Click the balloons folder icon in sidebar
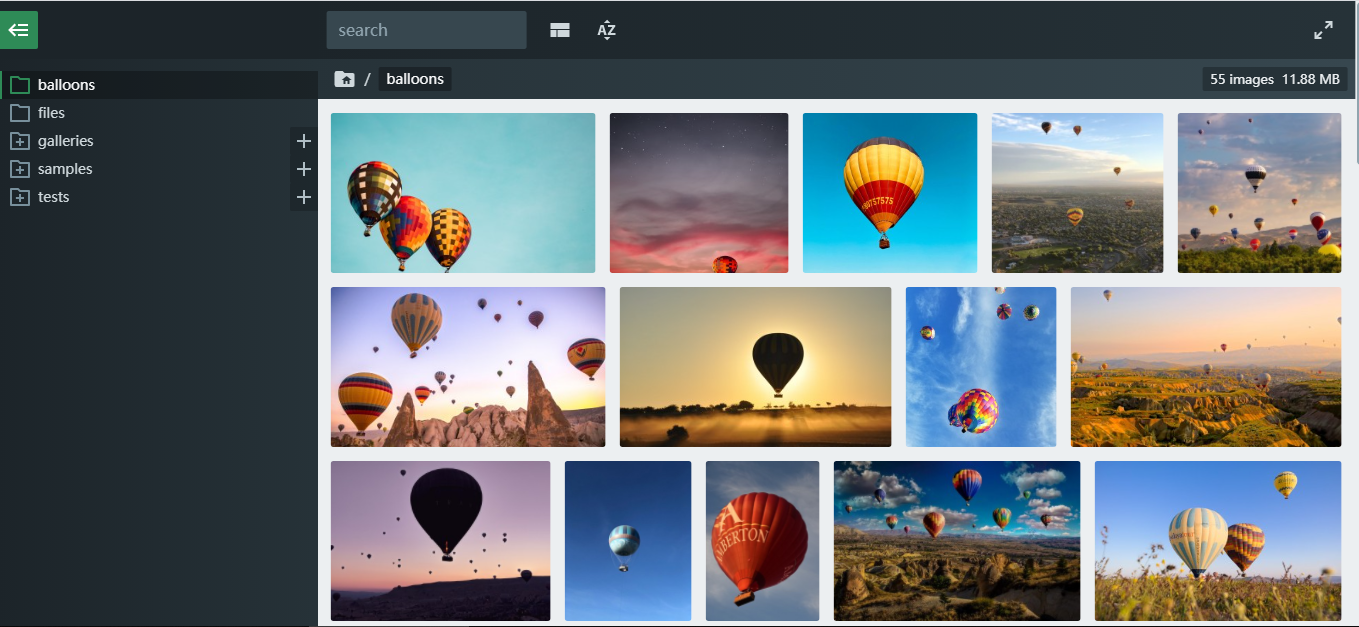This screenshot has height=627, width=1359. 20,85
